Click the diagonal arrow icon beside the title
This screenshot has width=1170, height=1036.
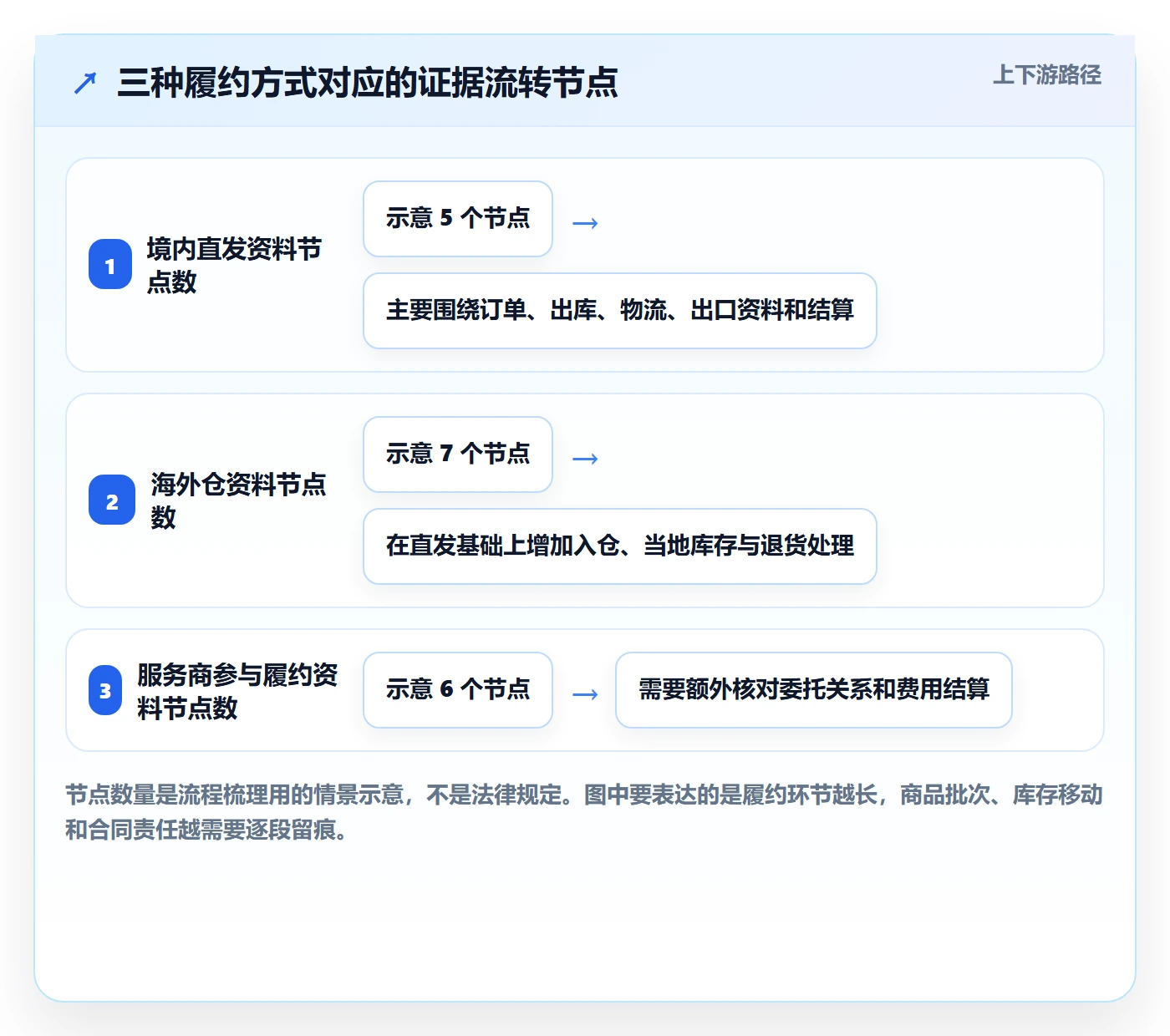[85, 83]
